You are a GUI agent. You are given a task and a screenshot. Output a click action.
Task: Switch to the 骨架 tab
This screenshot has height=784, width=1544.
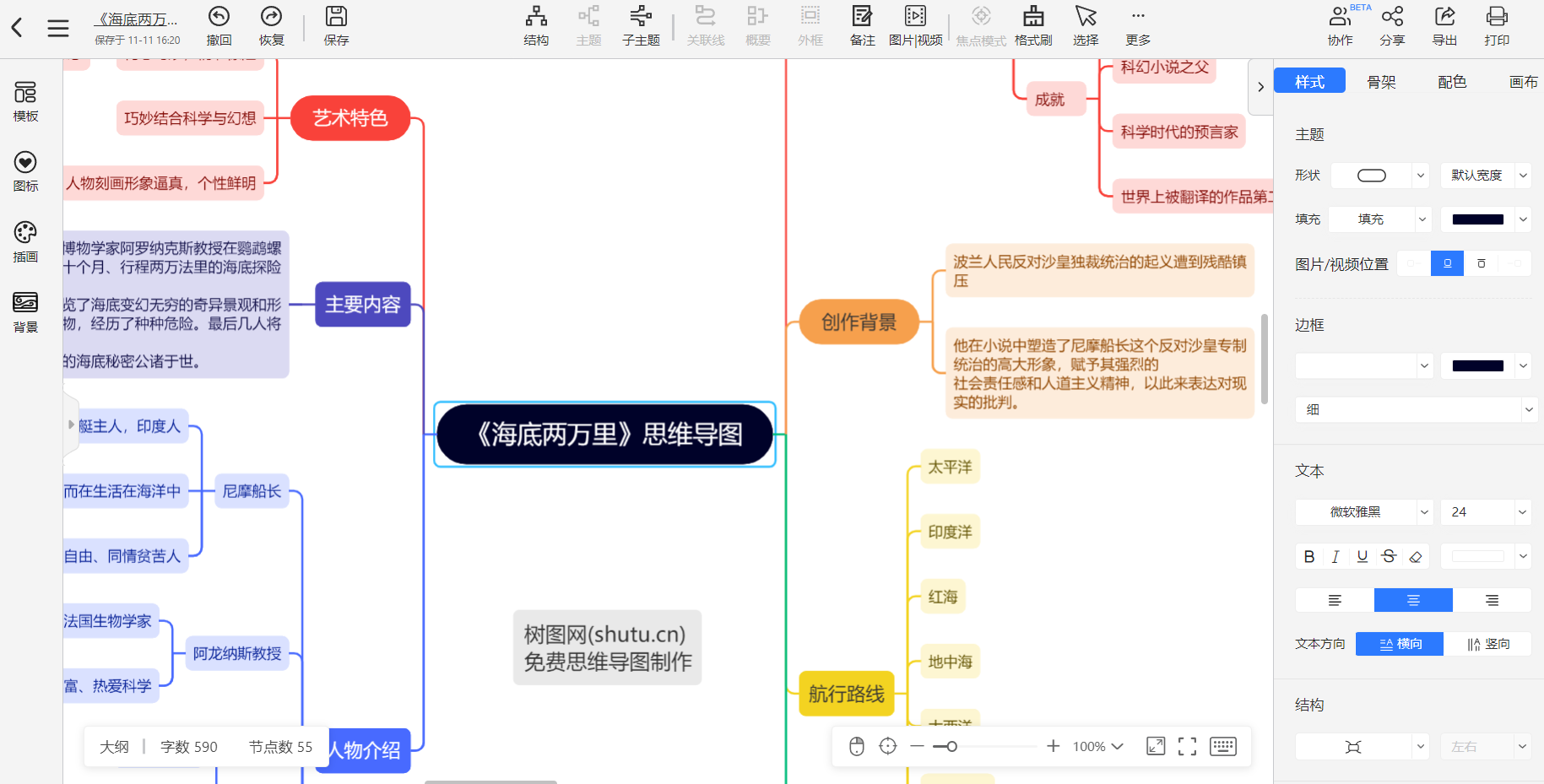(1381, 81)
